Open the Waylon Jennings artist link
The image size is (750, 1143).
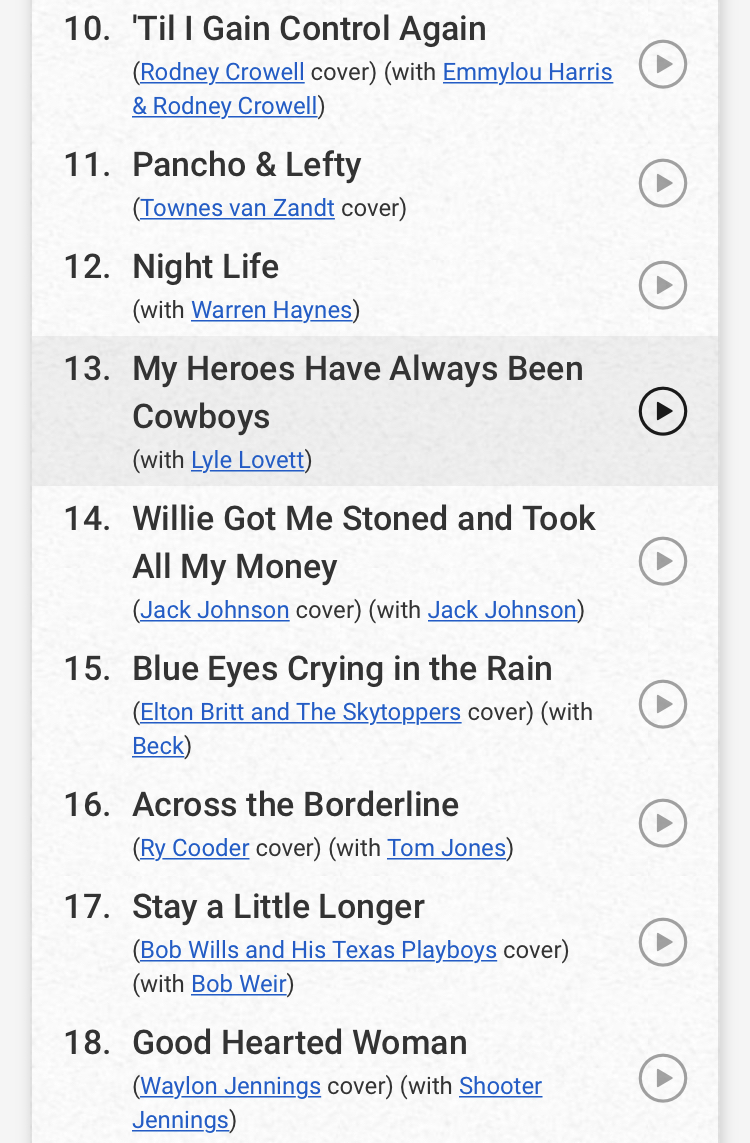click(230, 1086)
